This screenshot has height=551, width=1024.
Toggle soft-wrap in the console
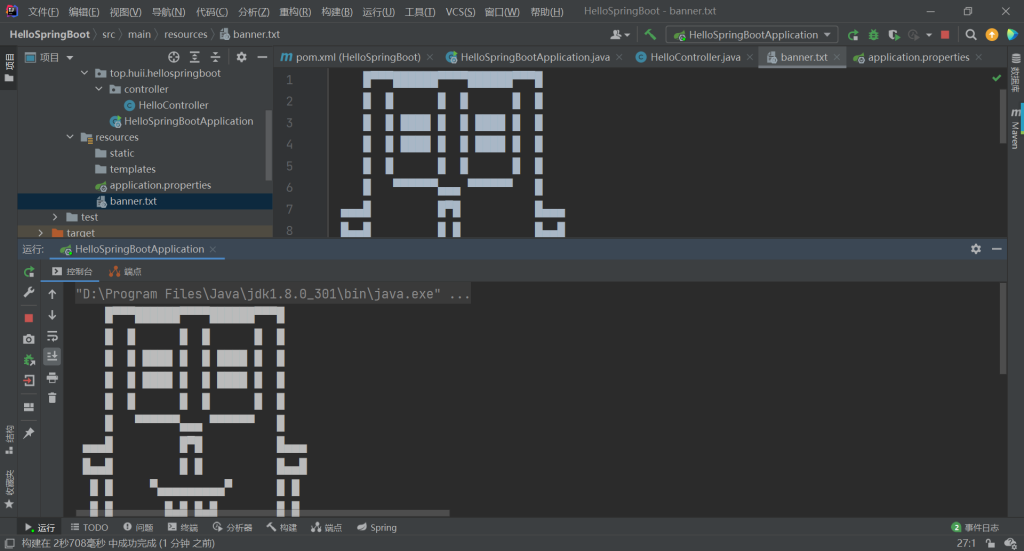click(52, 336)
